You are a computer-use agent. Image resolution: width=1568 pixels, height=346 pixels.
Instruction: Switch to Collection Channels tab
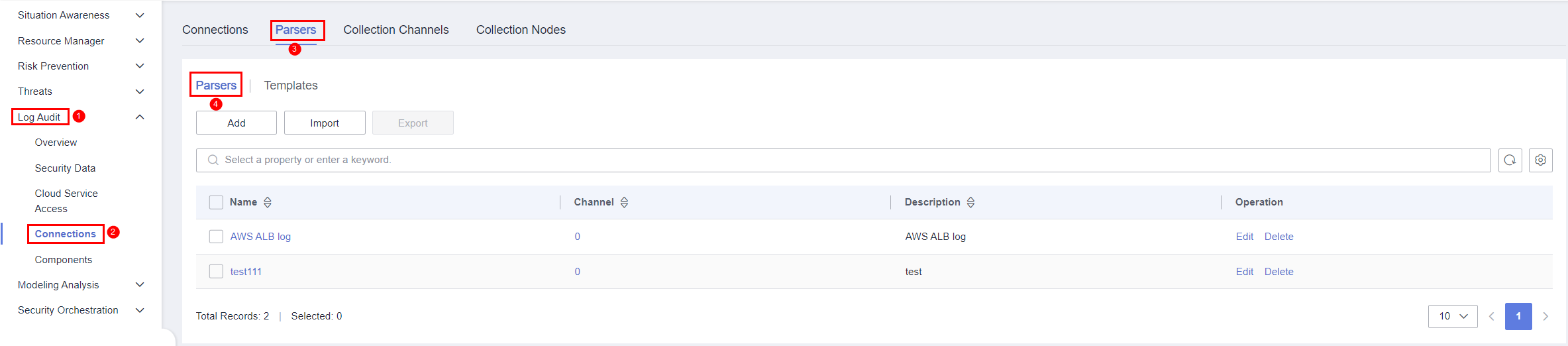[395, 30]
